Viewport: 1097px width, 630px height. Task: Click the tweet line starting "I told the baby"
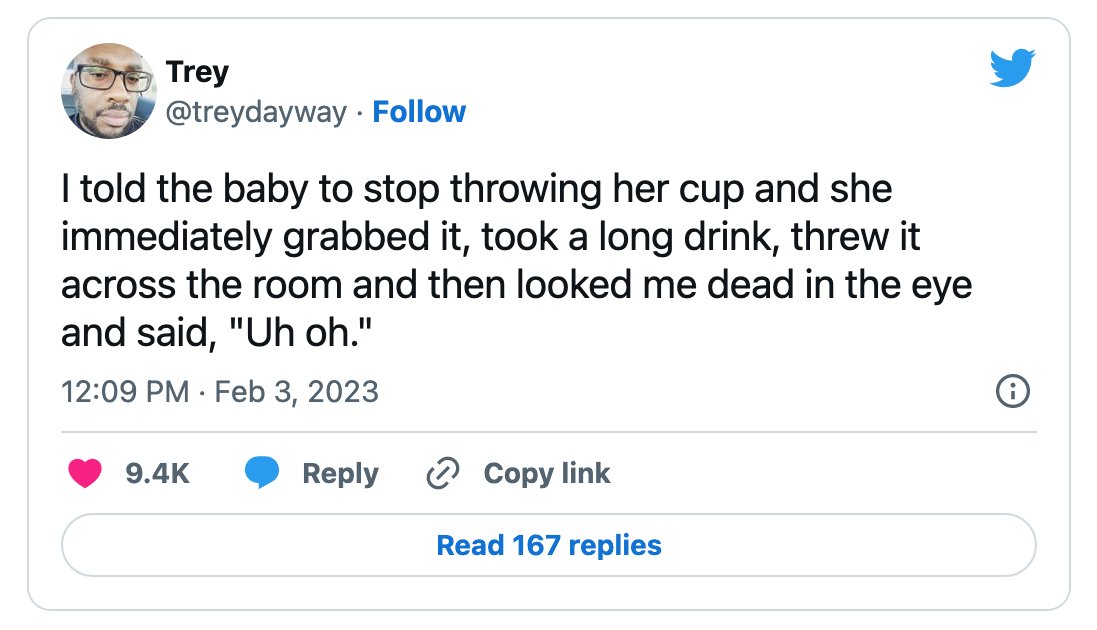tap(477, 189)
